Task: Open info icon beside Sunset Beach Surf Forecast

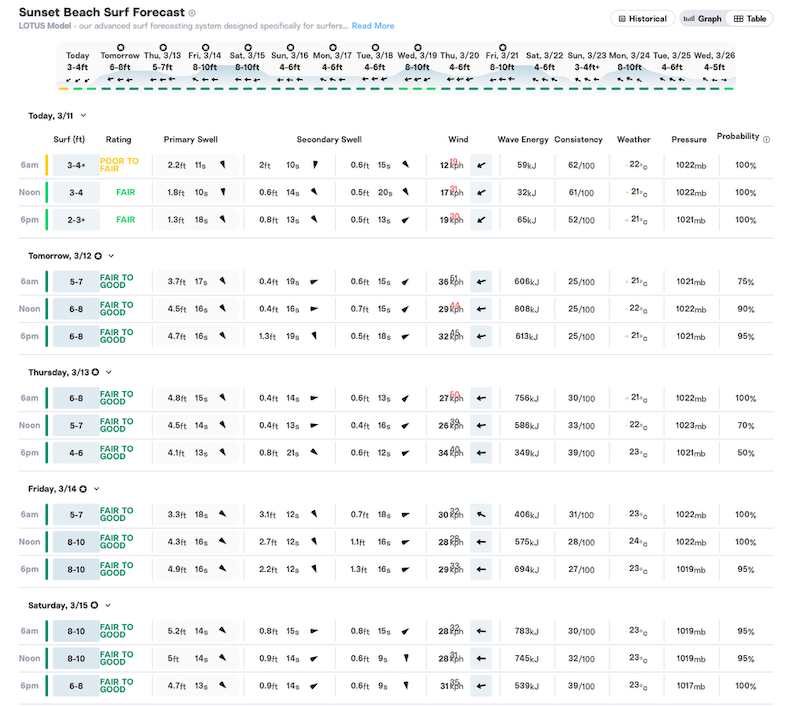Action: coord(192,13)
